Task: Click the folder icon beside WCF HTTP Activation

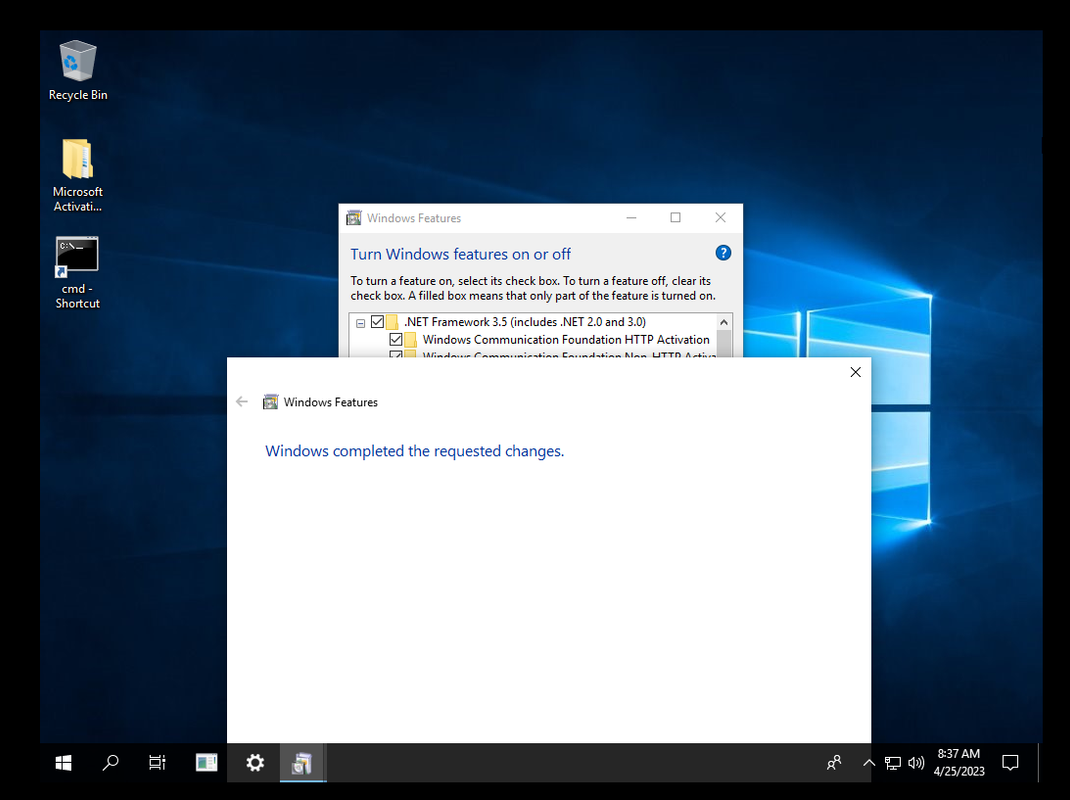Action: coord(410,339)
